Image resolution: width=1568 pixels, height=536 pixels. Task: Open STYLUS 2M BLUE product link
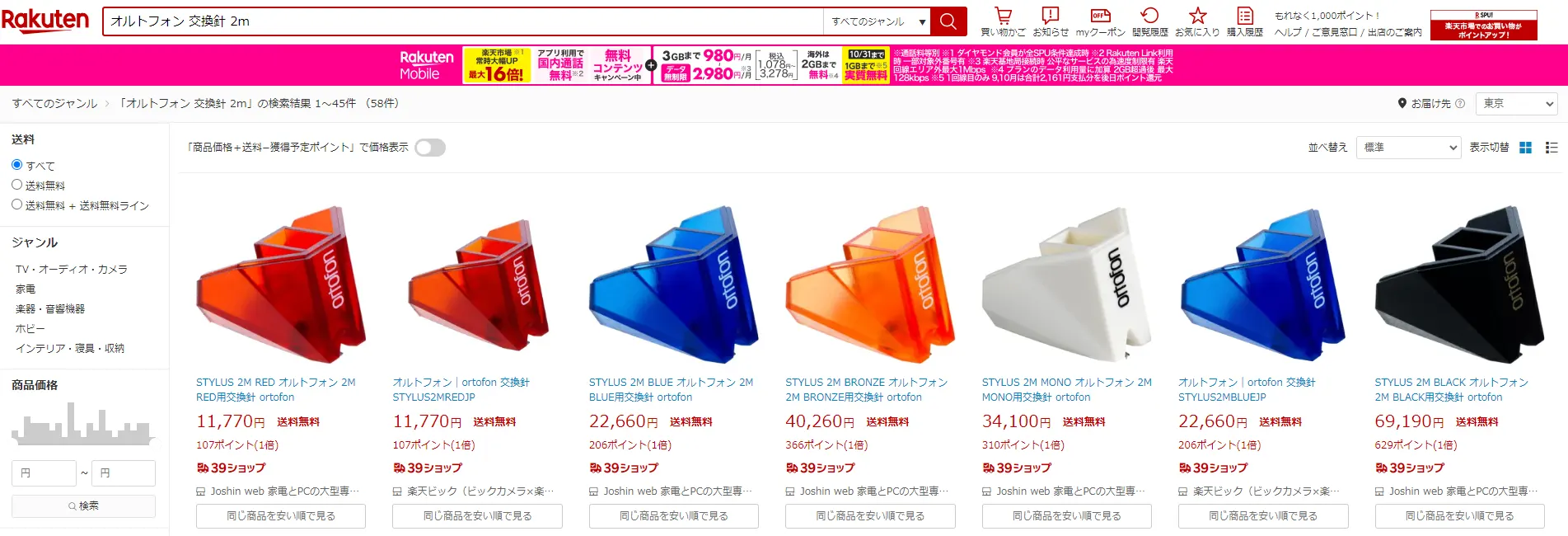click(x=671, y=390)
